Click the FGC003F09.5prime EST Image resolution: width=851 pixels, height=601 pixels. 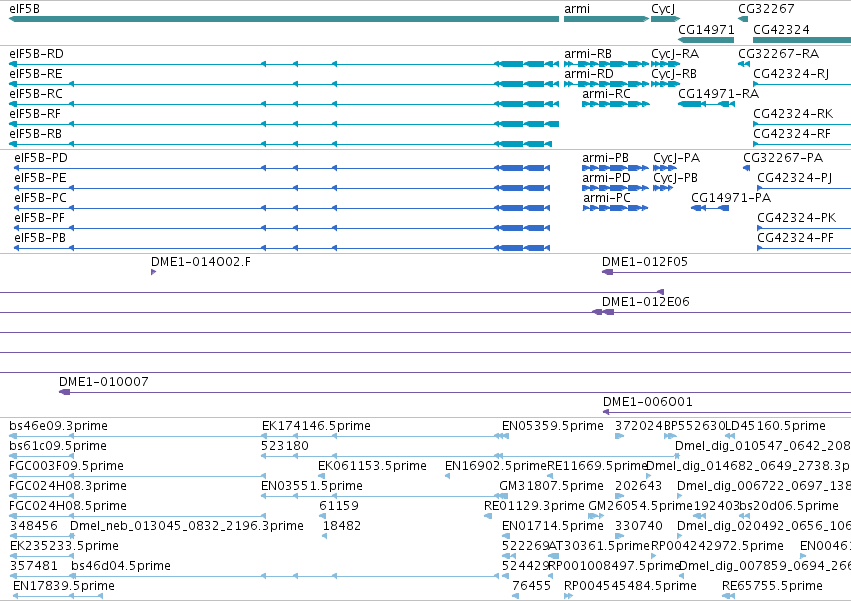pyautogui.click(x=138, y=476)
